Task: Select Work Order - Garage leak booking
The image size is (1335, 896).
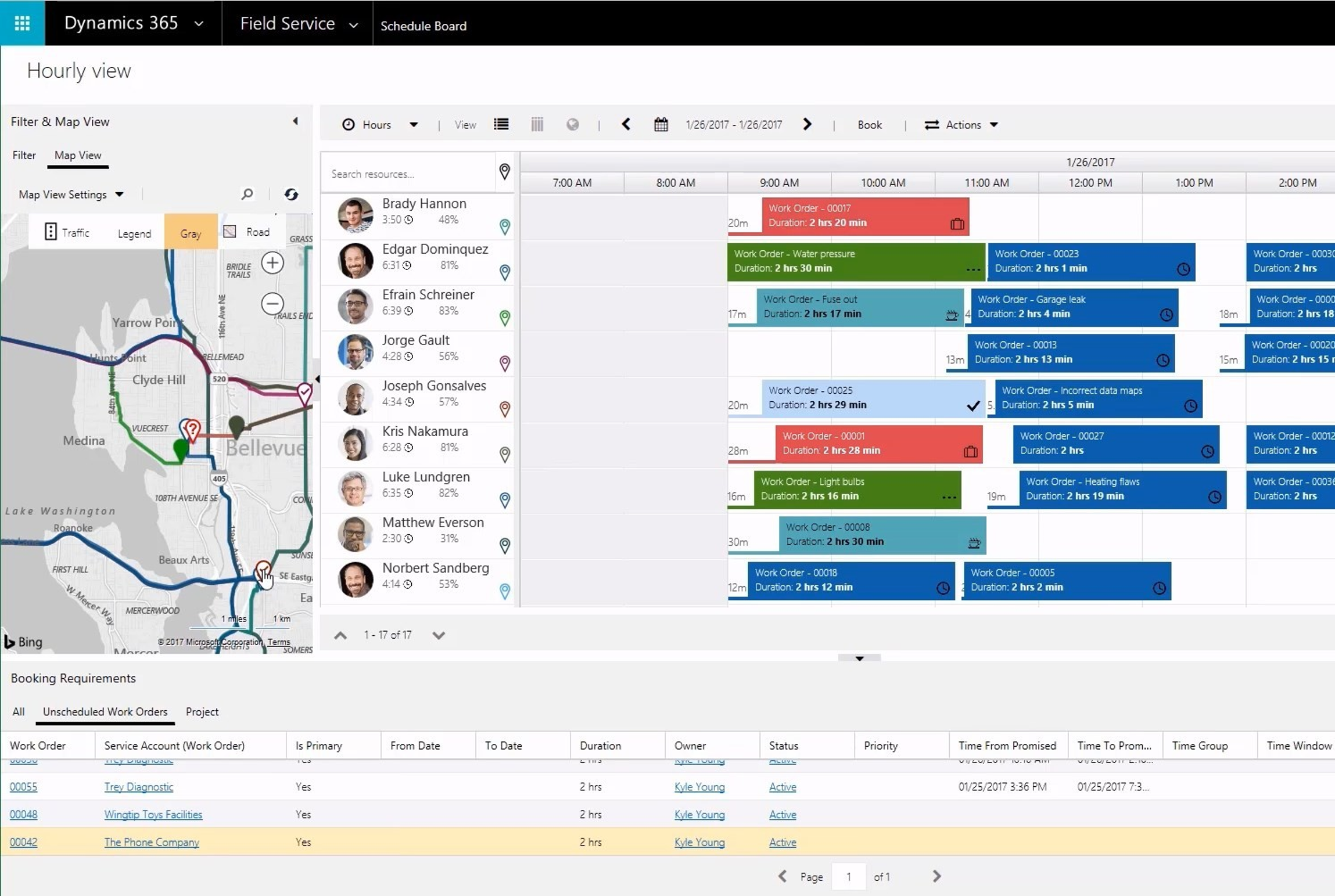Action: 1075,307
